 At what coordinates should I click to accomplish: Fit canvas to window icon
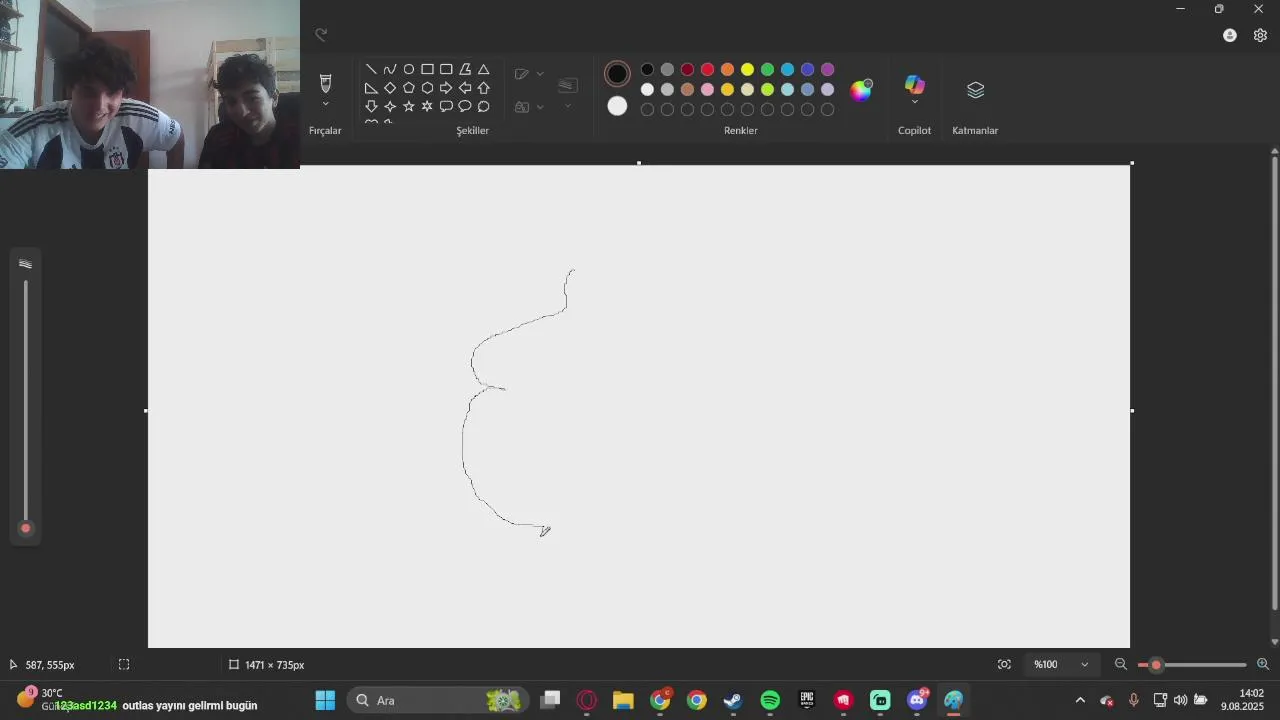[x=1004, y=664]
